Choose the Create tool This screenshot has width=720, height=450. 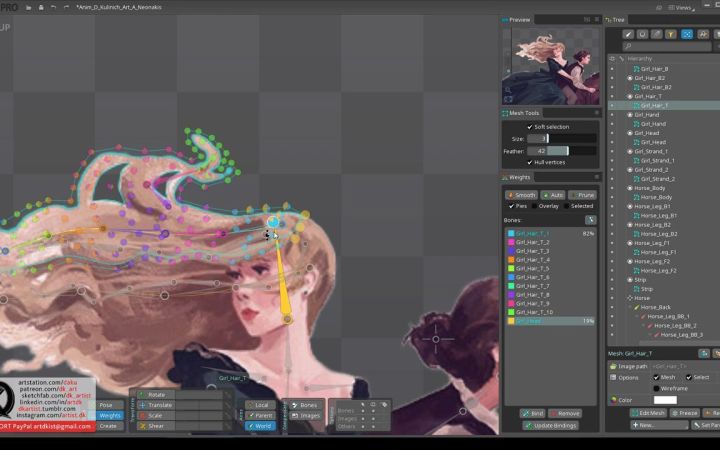click(x=109, y=426)
